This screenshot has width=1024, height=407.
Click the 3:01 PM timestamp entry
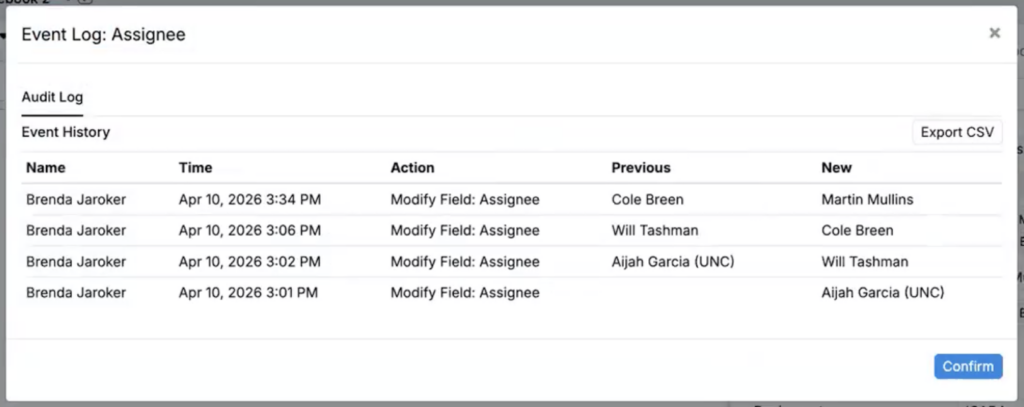250,293
